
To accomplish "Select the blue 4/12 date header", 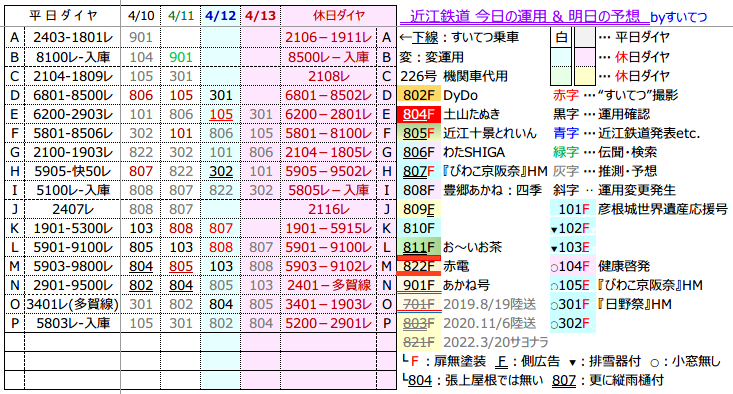I will [x=221, y=16].
